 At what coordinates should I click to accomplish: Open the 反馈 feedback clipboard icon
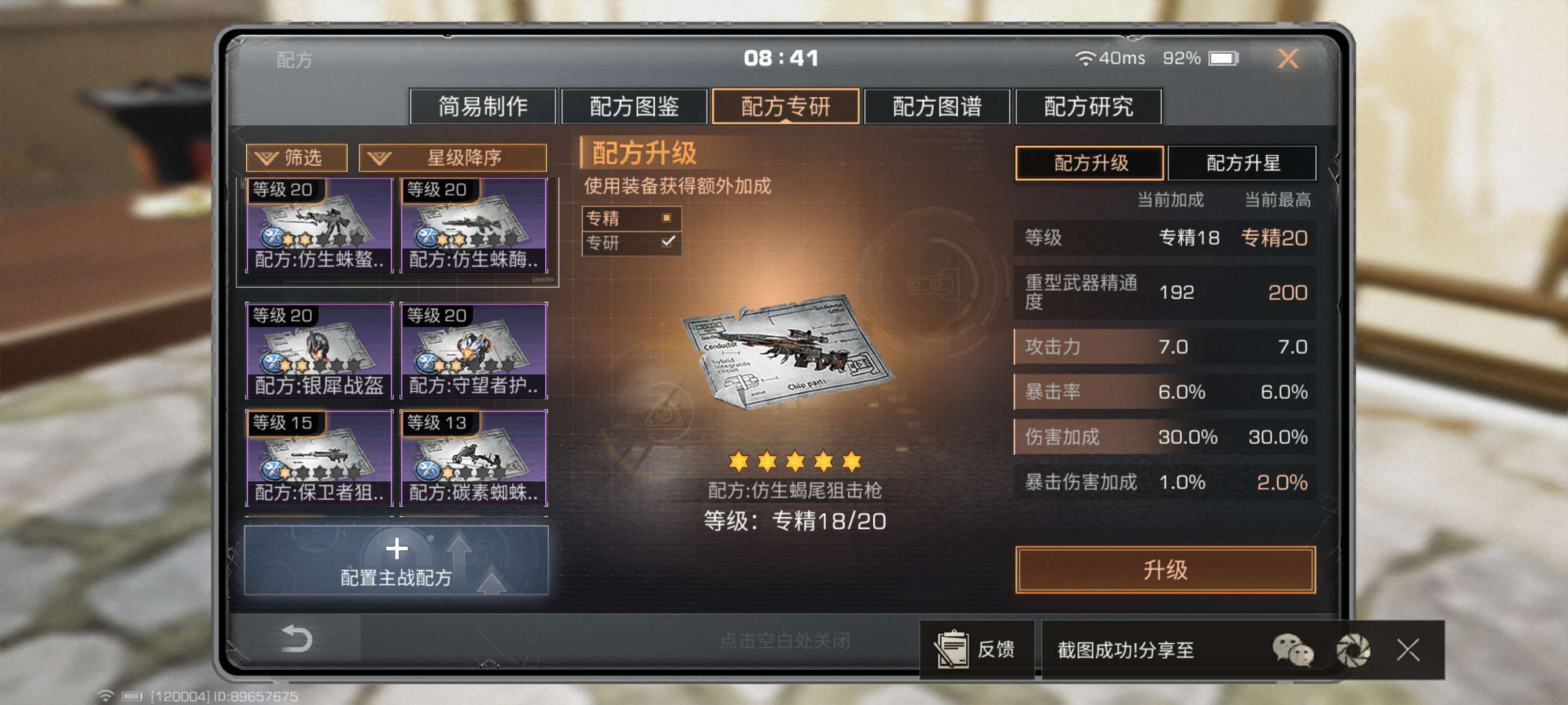coord(952,649)
